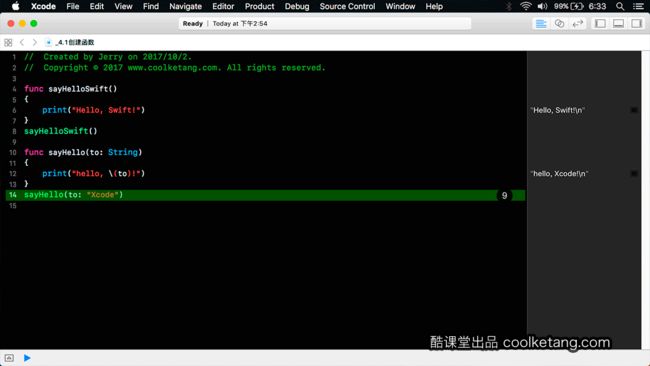Open the Apple menu
The height and width of the screenshot is (366, 650).
pyautogui.click(x=15, y=6)
